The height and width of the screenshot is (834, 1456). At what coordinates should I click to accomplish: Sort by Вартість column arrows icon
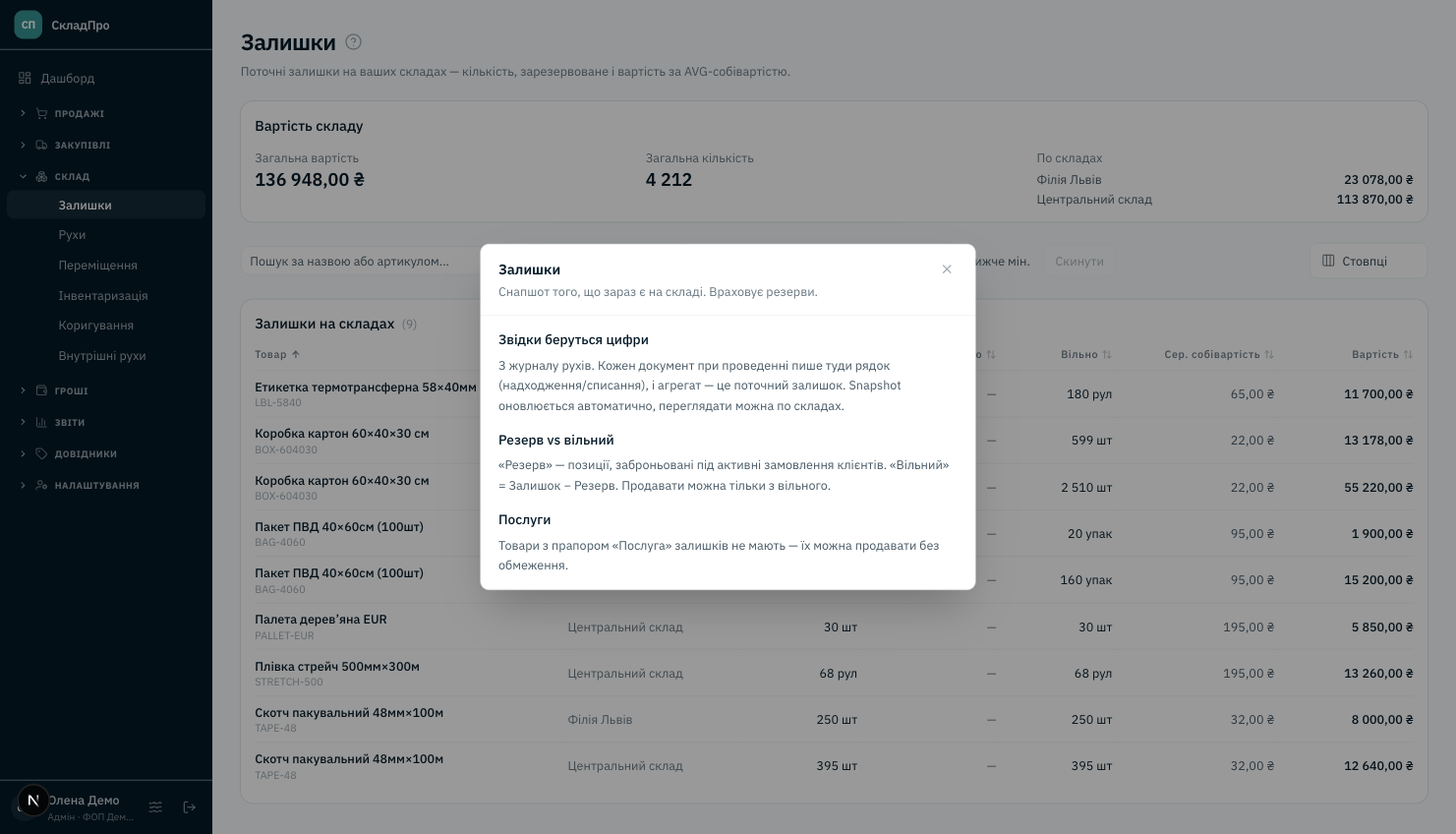click(x=1408, y=354)
